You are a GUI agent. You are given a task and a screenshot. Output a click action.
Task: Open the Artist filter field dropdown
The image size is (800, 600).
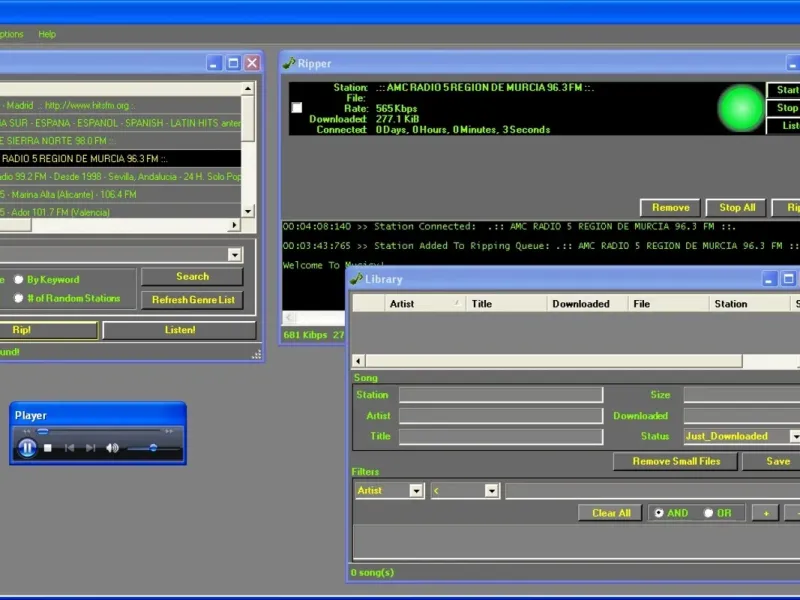(416, 491)
